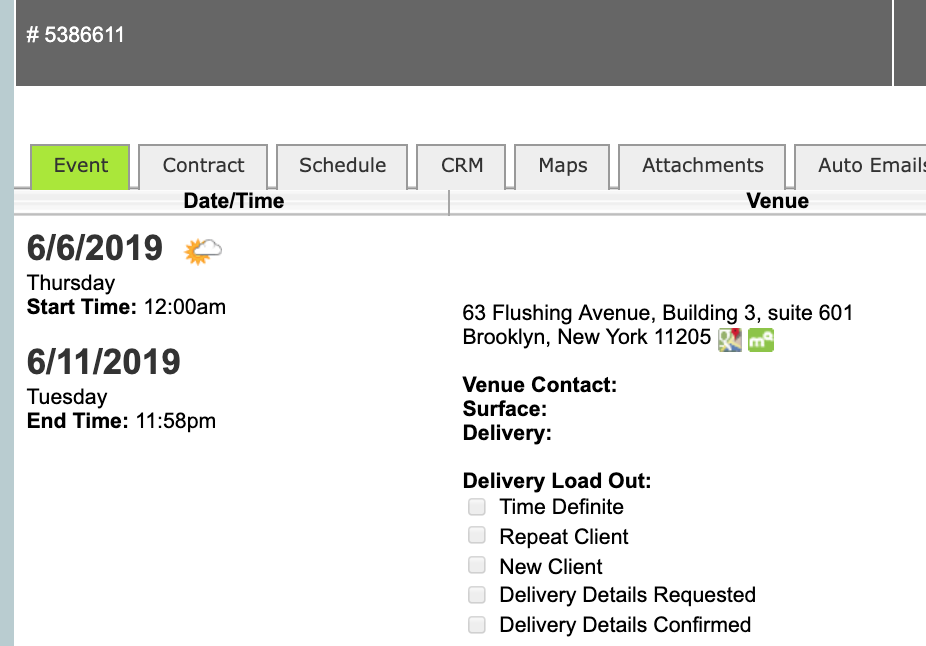Open the Google Maps icon after the address
The height and width of the screenshot is (646, 926).
coord(730,340)
